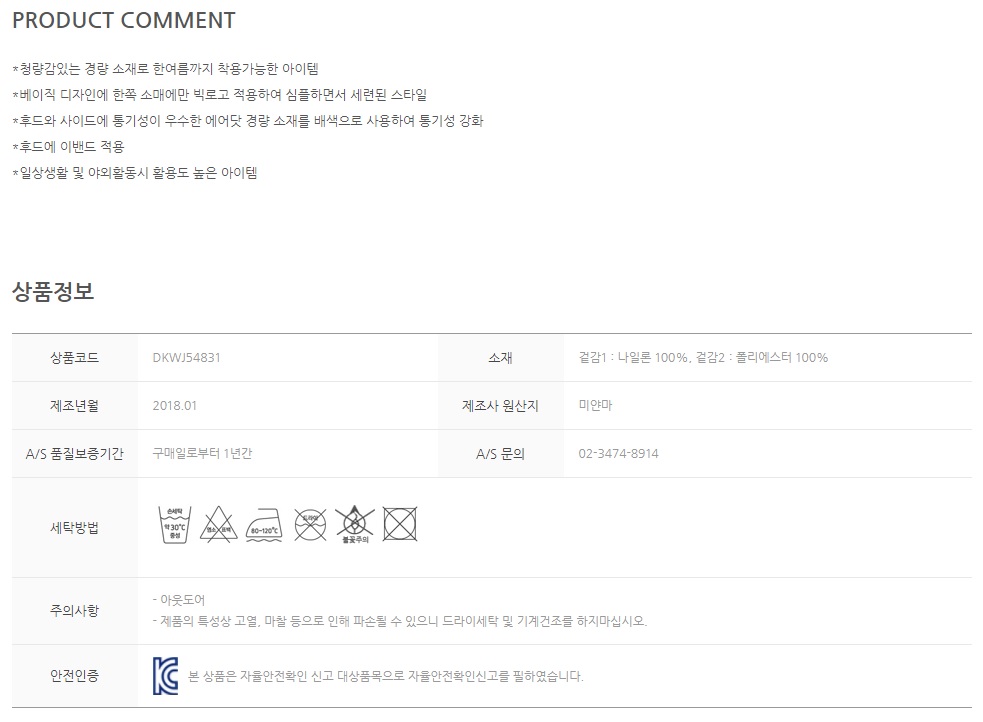Screen dimensions: 983x722
Task: Click the A/S phone number 02-3474-8914
Action: click(618, 453)
